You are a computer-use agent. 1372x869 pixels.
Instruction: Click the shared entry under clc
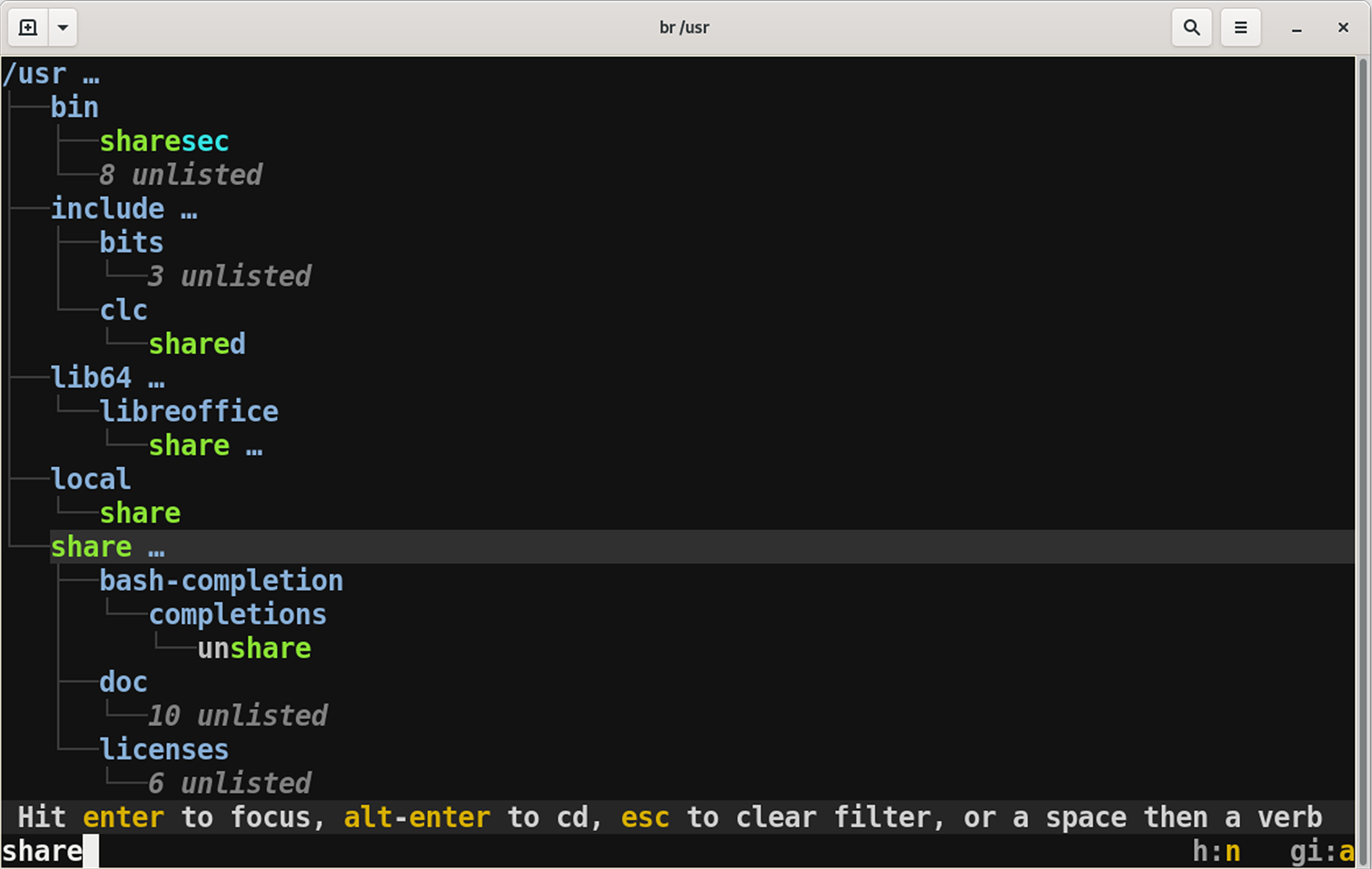tap(197, 344)
